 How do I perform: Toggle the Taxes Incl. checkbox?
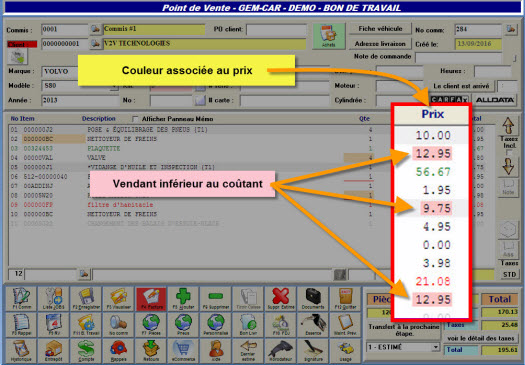[509, 153]
